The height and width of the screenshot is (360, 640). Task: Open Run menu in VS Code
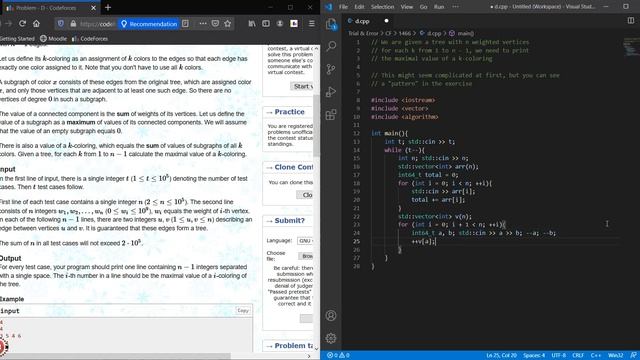click(439, 7)
